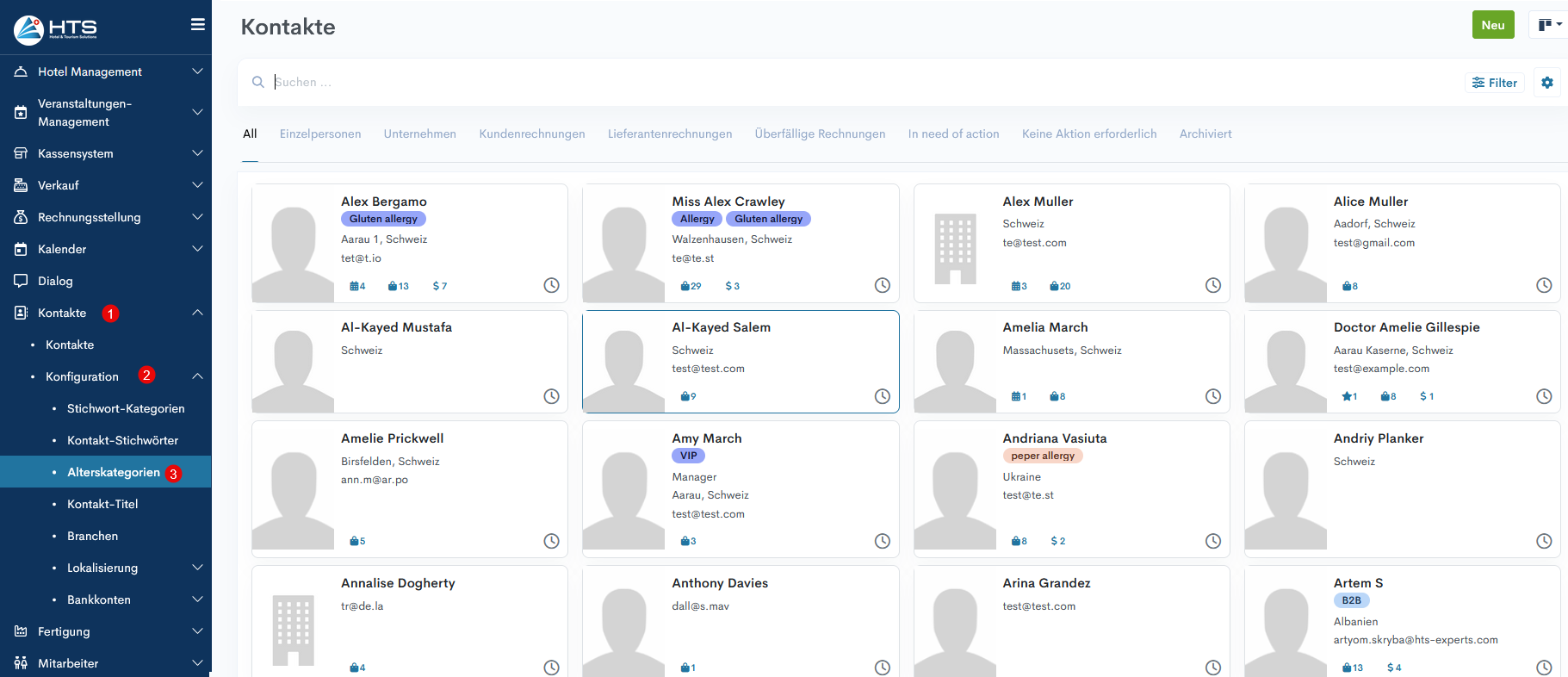Viewport: 1568px width, 677px height.
Task: Open Alterskategorien in the sidebar
Action: 114,472
